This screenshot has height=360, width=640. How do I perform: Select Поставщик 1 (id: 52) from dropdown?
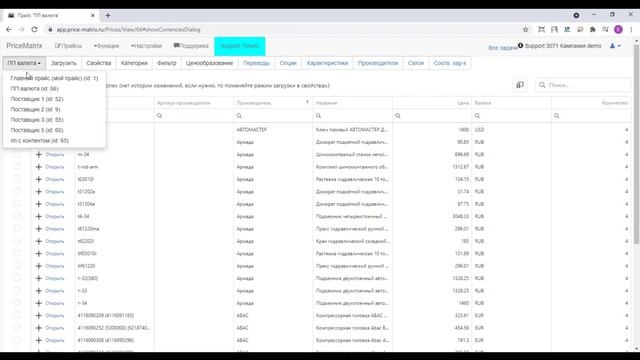pos(37,99)
